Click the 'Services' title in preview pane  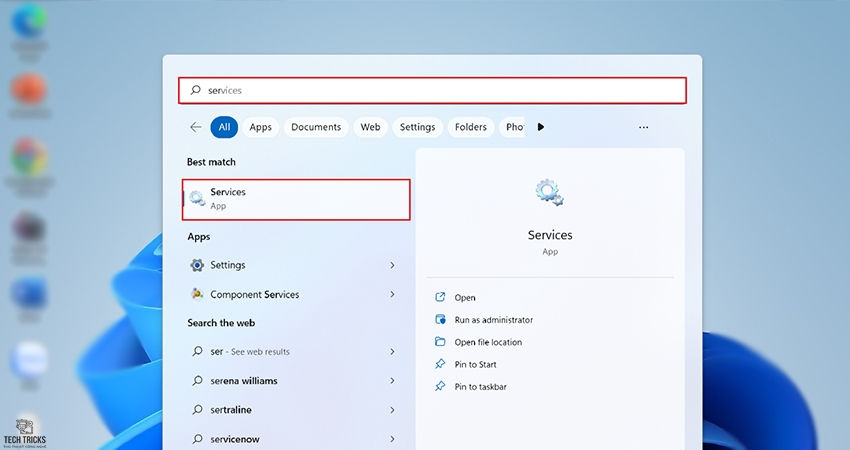click(550, 235)
